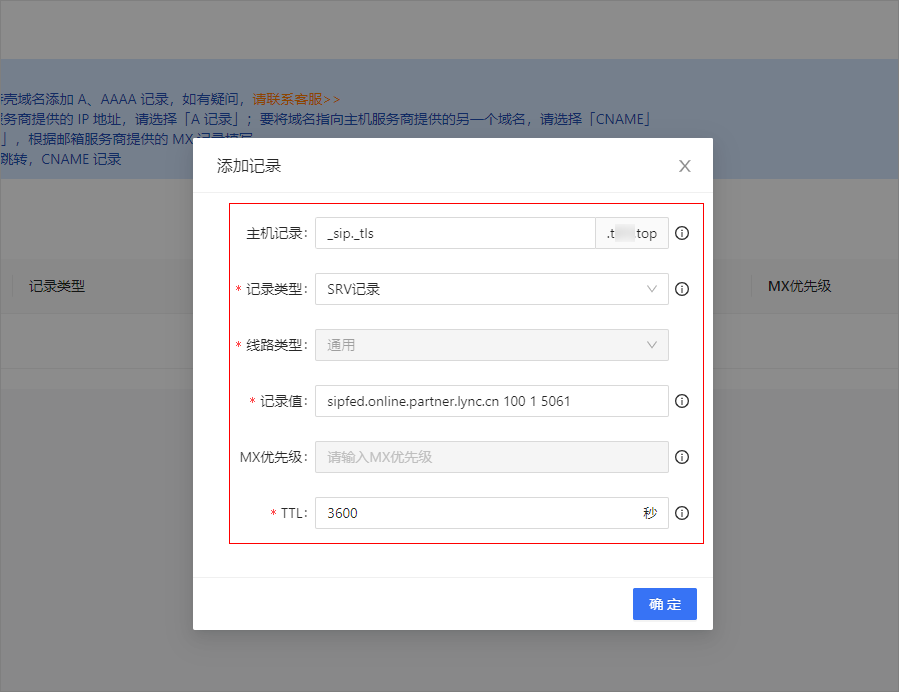Click the 秒 unit label in TTL field
The image size is (899, 692).
[x=650, y=513]
